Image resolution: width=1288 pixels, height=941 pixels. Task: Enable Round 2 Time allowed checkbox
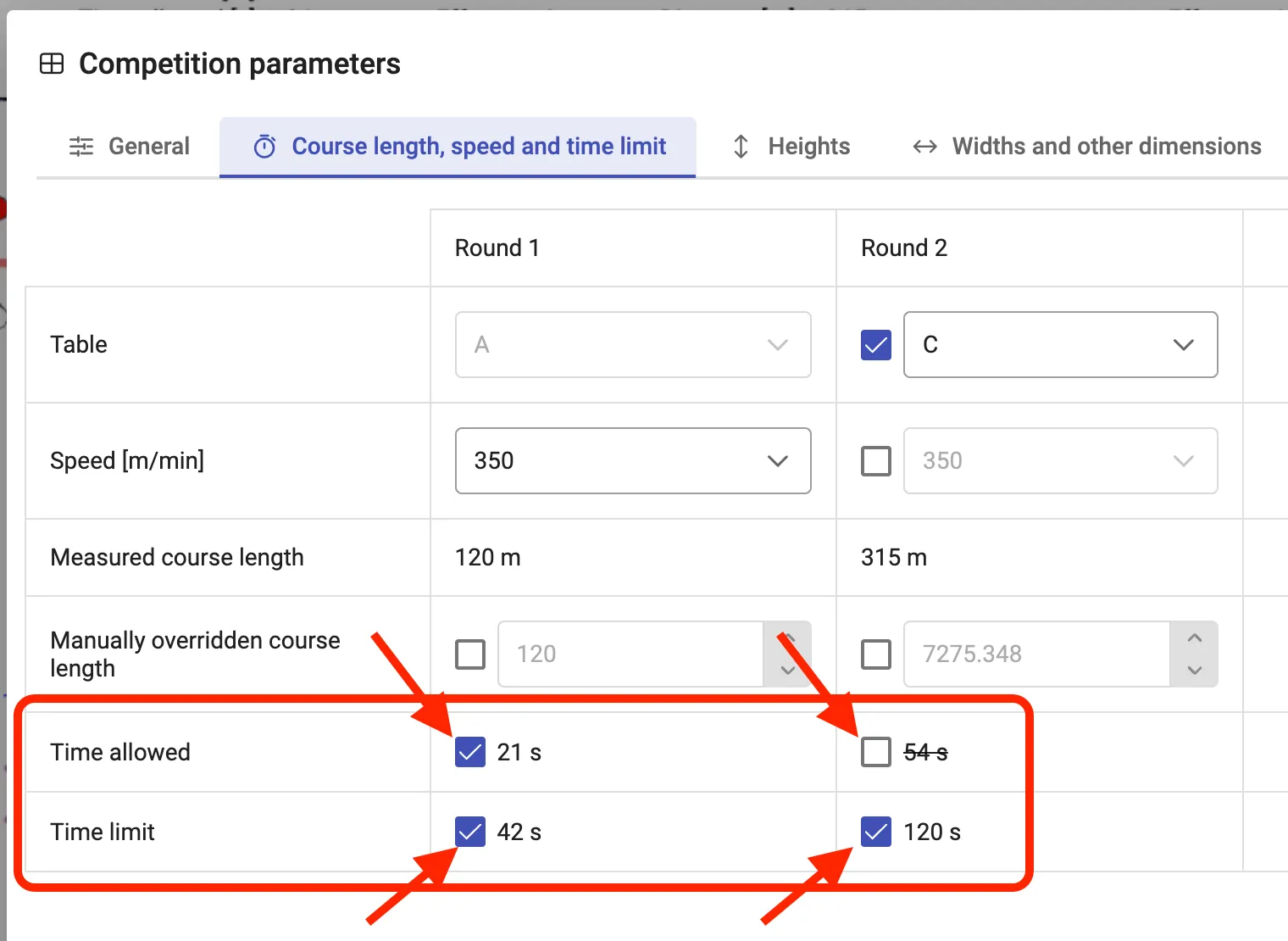tap(875, 752)
